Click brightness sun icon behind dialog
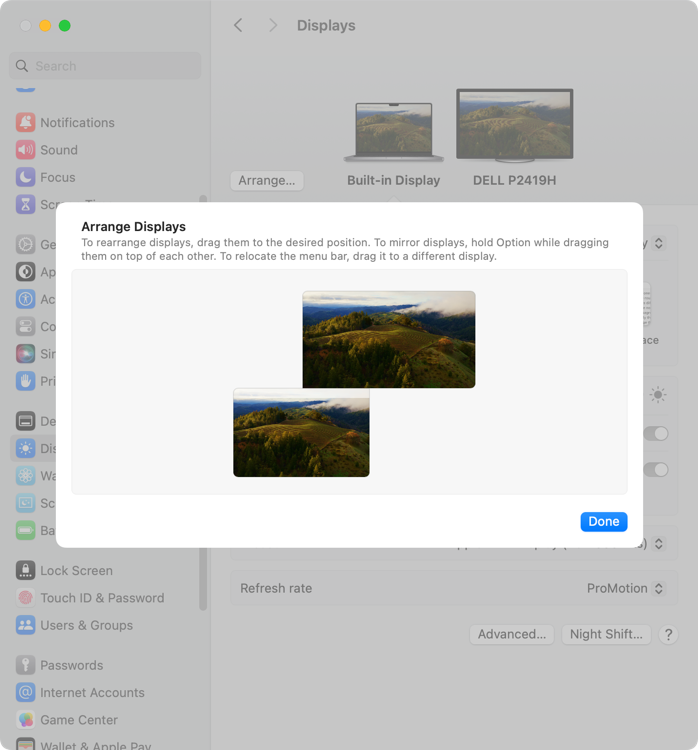The width and height of the screenshot is (698, 750). click(658, 395)
